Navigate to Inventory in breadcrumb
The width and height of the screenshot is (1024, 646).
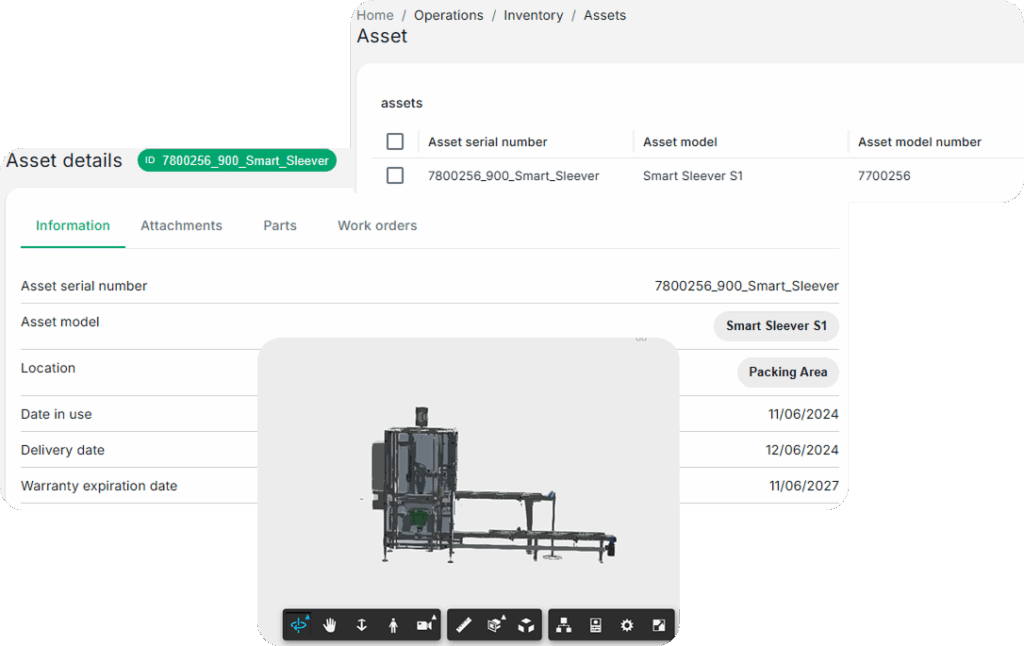click(x=533, y=16)
